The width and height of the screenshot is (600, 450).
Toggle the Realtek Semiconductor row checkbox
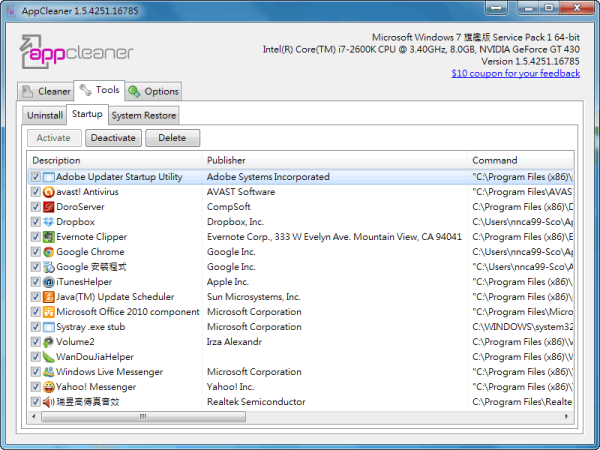pyautogui.click(x=36, y=402)
